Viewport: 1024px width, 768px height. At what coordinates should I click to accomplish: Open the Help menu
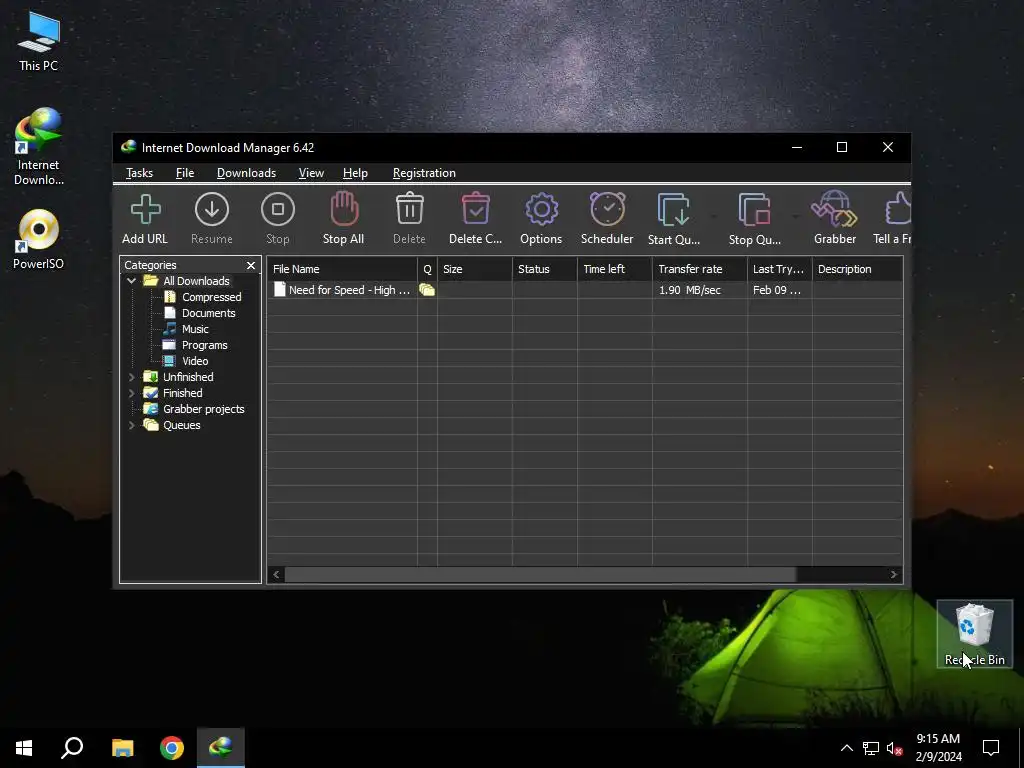(355, 173)
